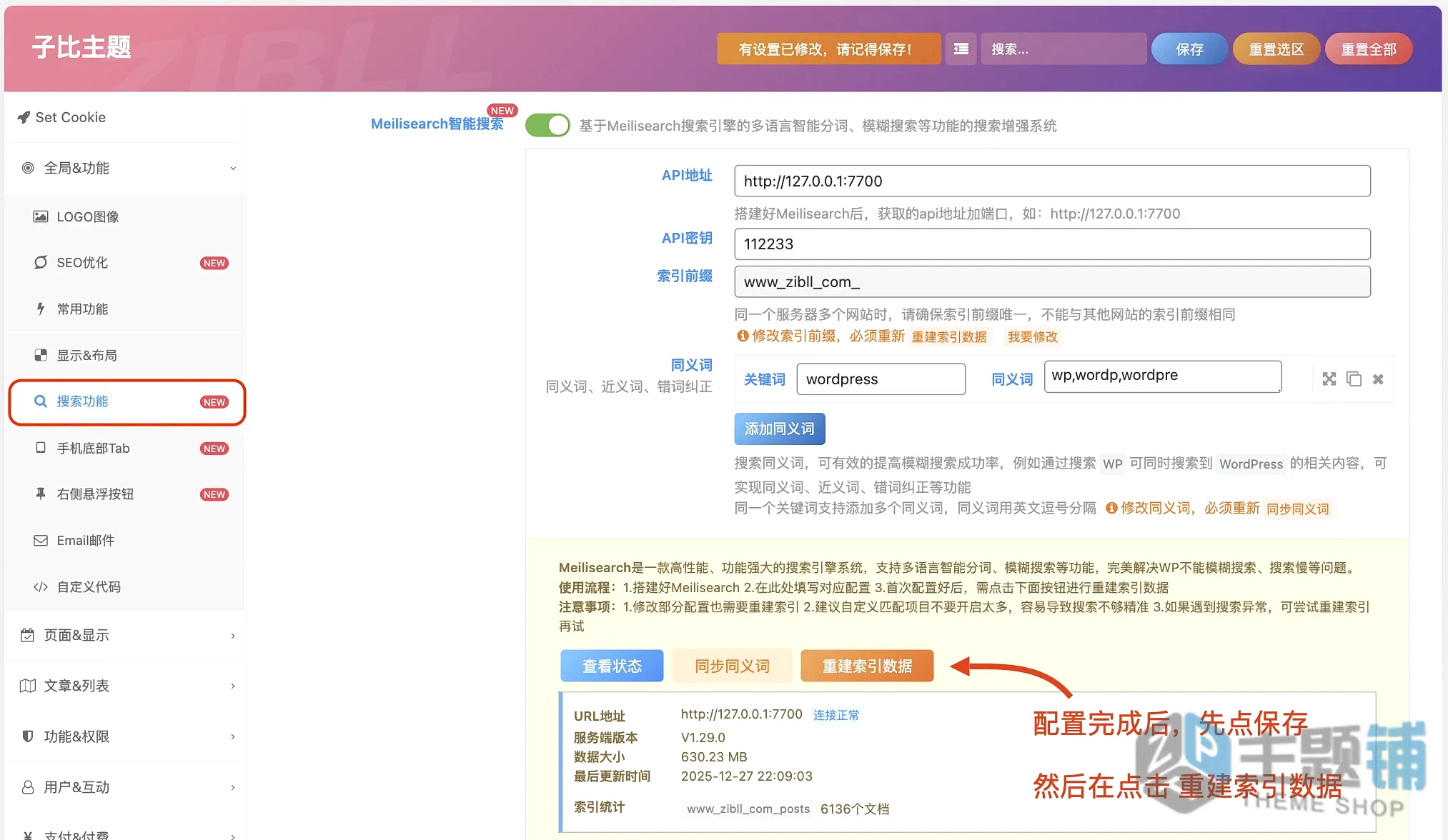This screenshot has height=840, width=1448.
Task: Focus the API地址 input field
Action: click(1052, 181)
